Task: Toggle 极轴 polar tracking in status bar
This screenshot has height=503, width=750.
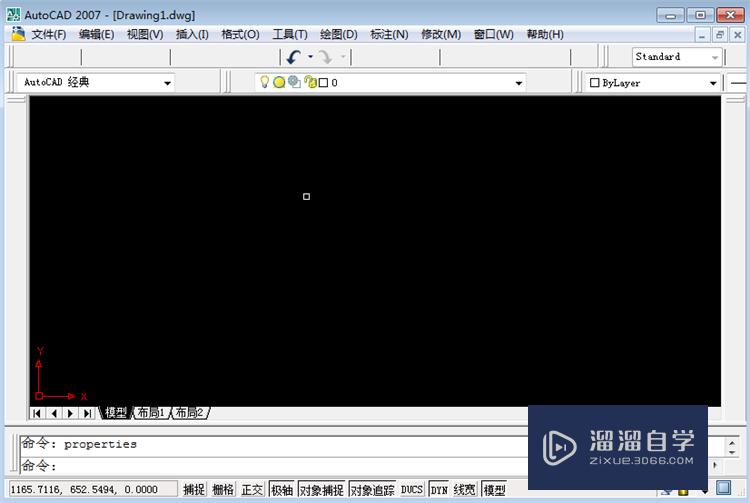Action: (x=282, y=490)
